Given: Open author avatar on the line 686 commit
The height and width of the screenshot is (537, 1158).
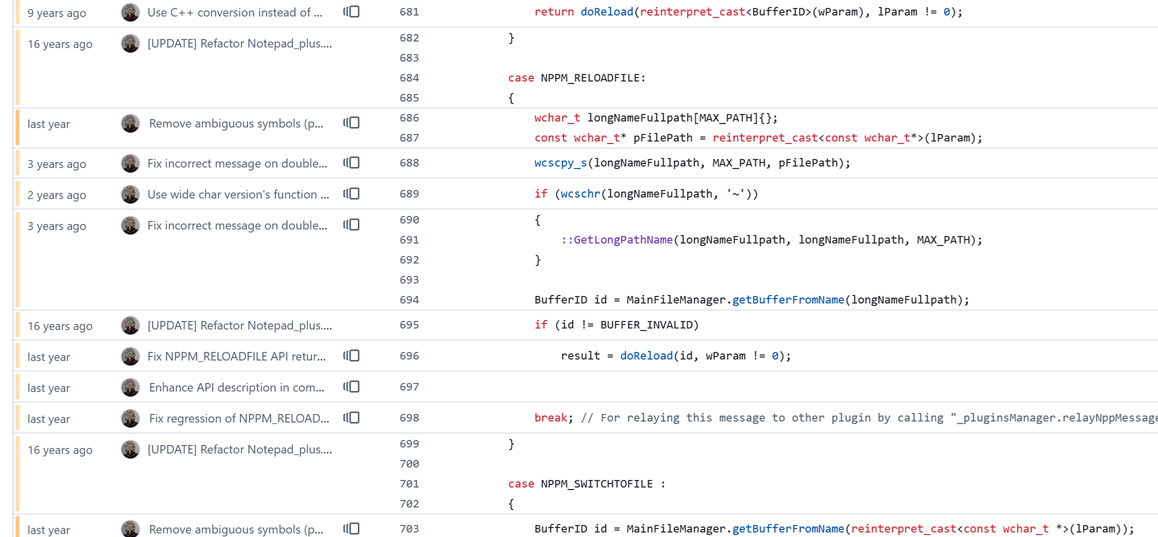Looking at the screenshot, I should pyautogui.click(x=130, y=123).
